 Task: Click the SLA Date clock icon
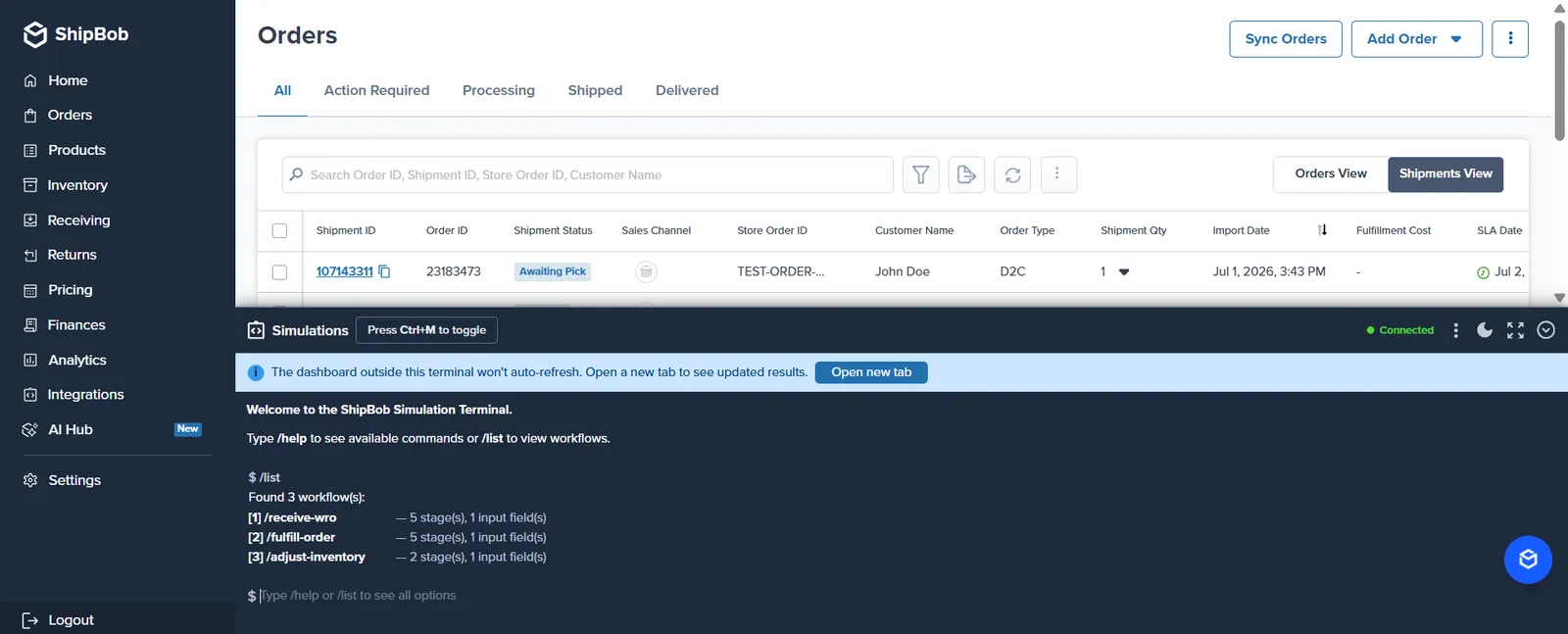pyautogui.click(x=1483, y=272)
